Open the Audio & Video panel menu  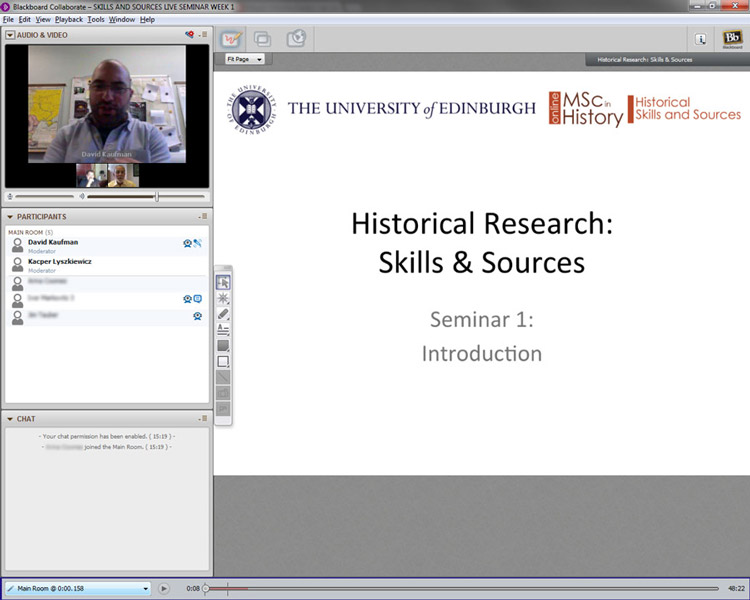point(203,34)
